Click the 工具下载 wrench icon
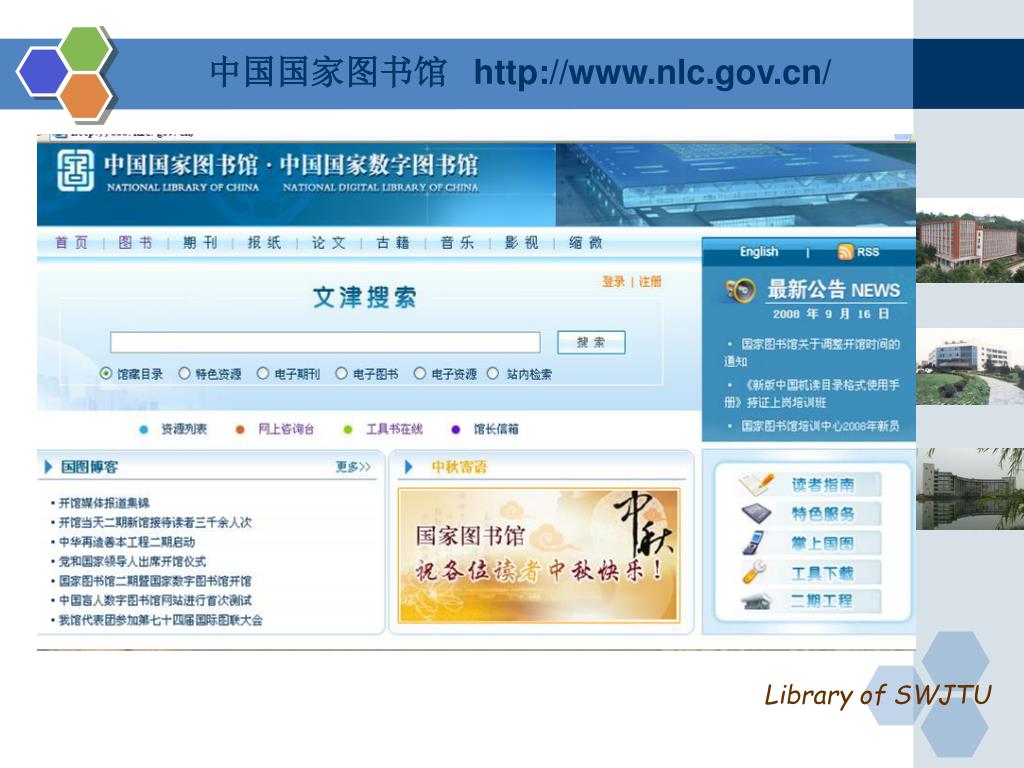The width and height of the screenshot is (1024, 768). point(754,572)
